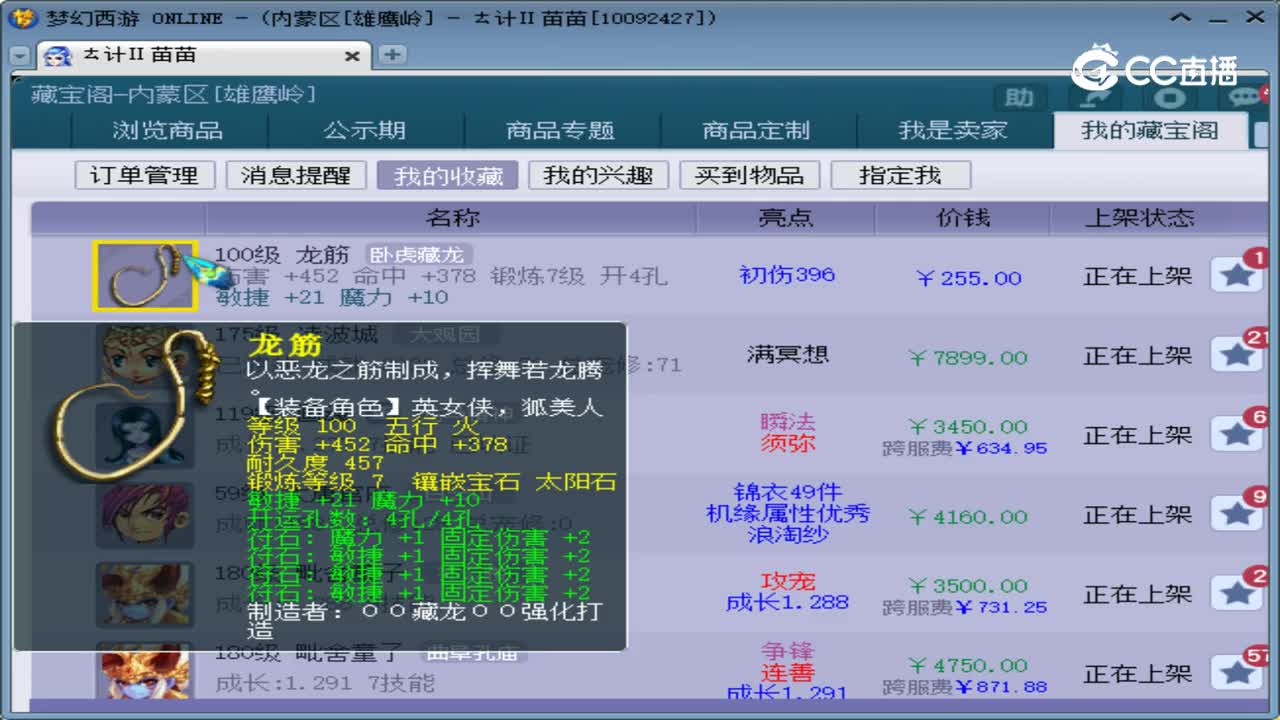Switch to the 浏览商品 tab
The height and width of the screenshot is (720, 1280).
pyautogui.click(x=170, y=131)
